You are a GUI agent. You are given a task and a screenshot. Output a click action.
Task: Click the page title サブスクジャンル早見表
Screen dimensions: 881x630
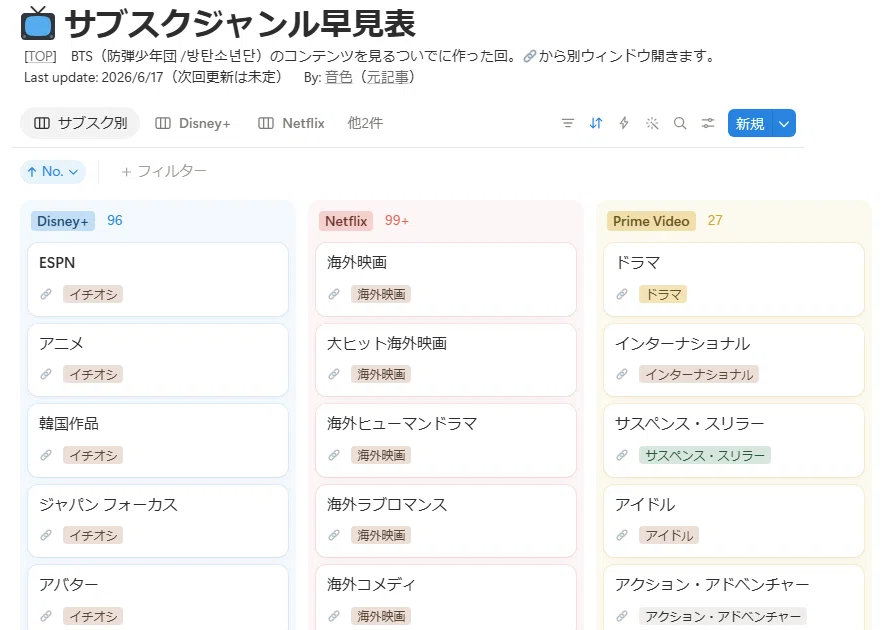tap(240, 24)
